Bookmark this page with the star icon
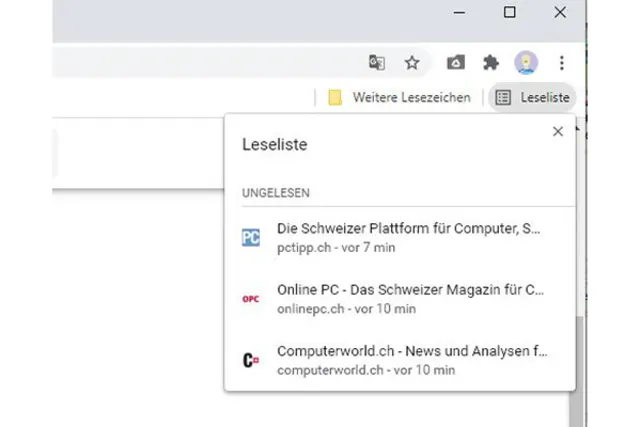This screenshot has width=640, height=427. tap(412, 63)
